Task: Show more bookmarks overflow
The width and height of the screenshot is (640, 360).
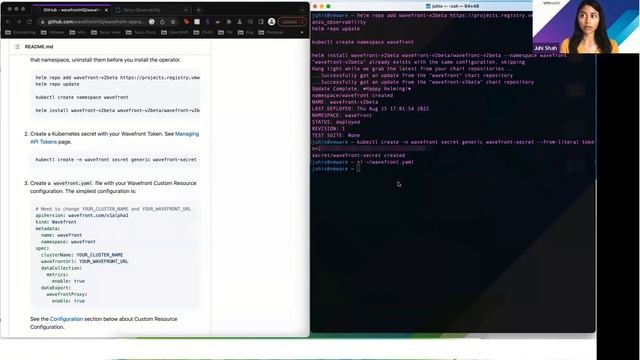Action: [302, 32]
